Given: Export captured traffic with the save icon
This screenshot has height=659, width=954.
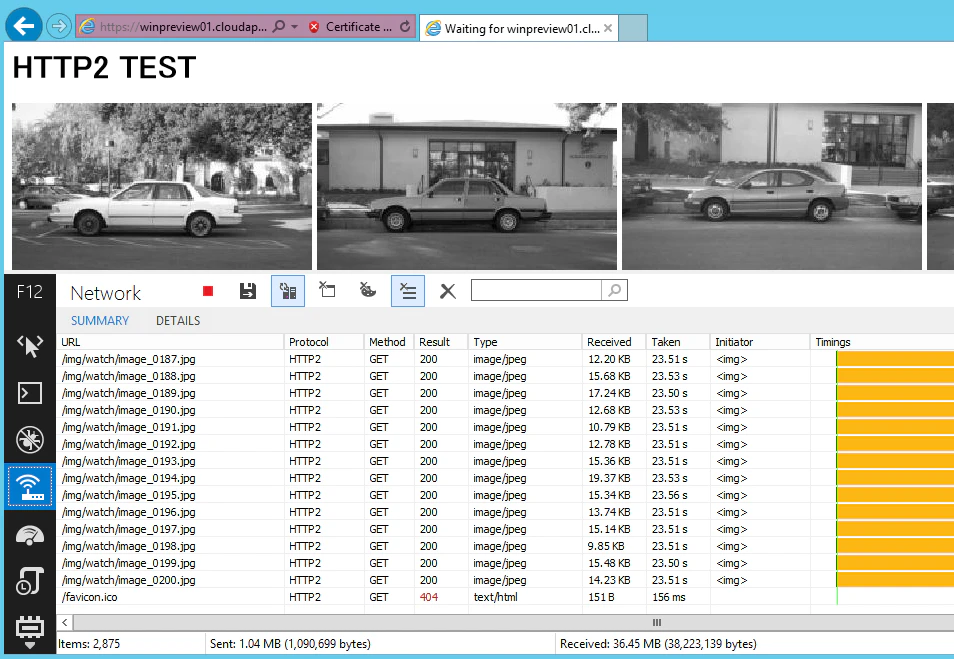Looking at the screenshot, I should [x=248, y=291].
